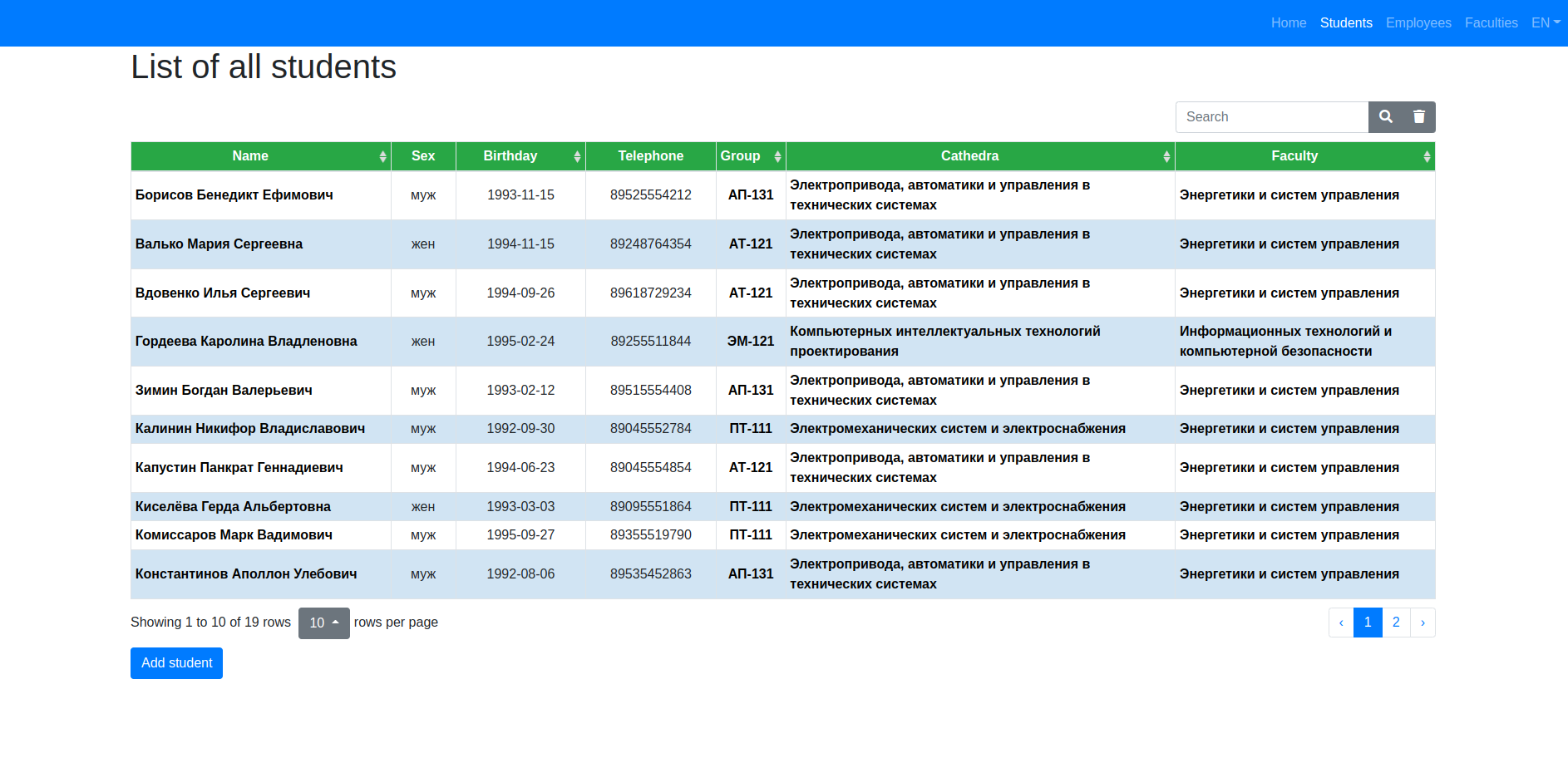Select student Калинин Никифор Владиславович
1568x758 pixels.
coord(250,429)
